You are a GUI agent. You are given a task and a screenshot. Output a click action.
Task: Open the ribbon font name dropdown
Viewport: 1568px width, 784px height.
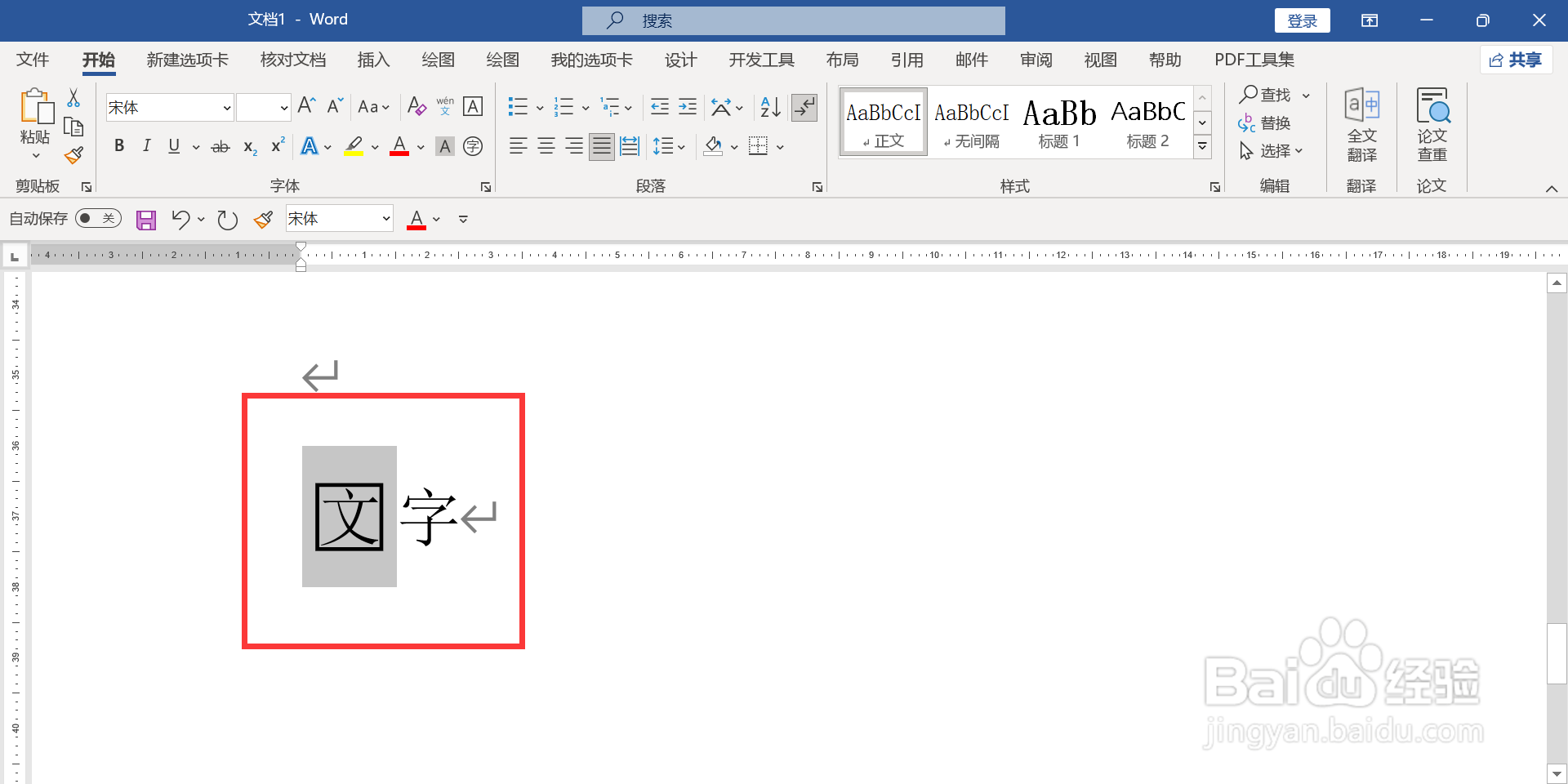(227, 108)
